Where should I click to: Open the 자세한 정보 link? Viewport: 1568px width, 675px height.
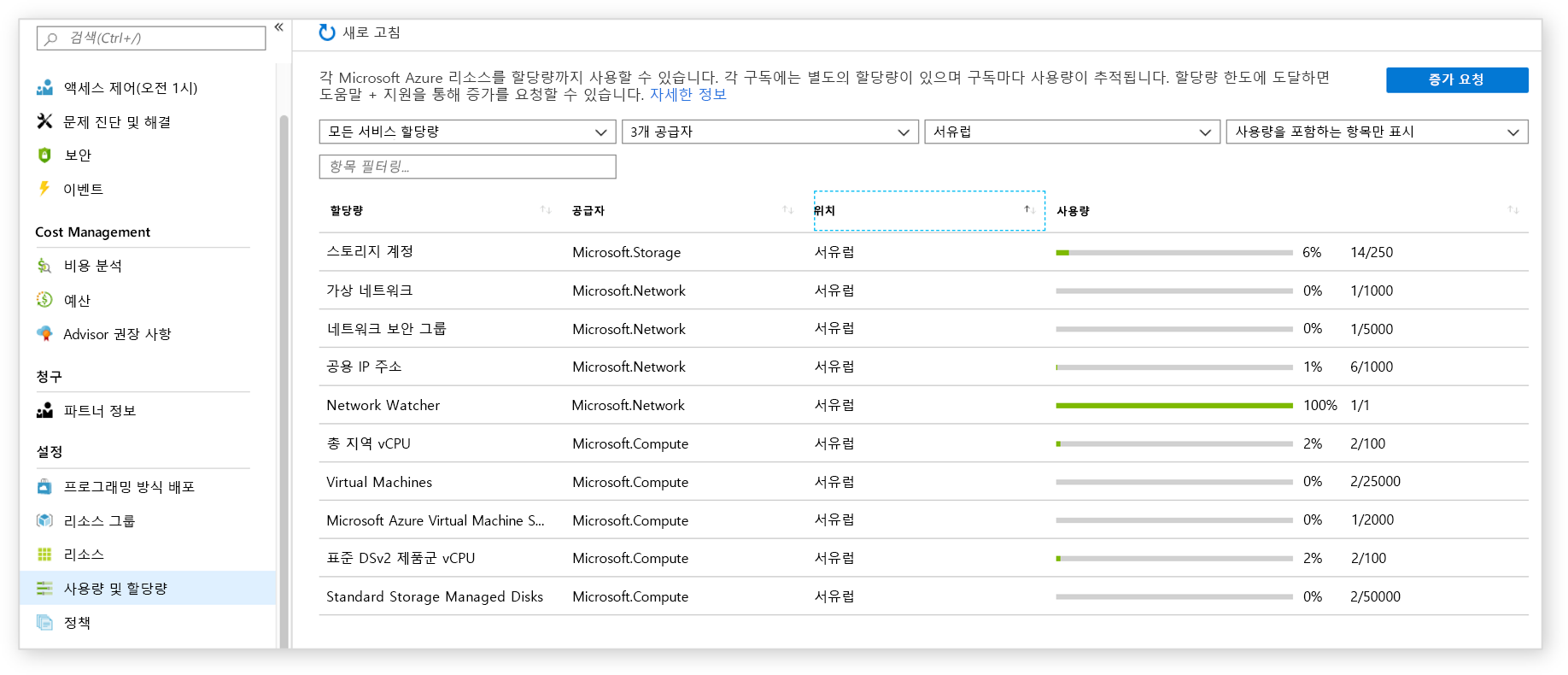(x=687, y=95)
